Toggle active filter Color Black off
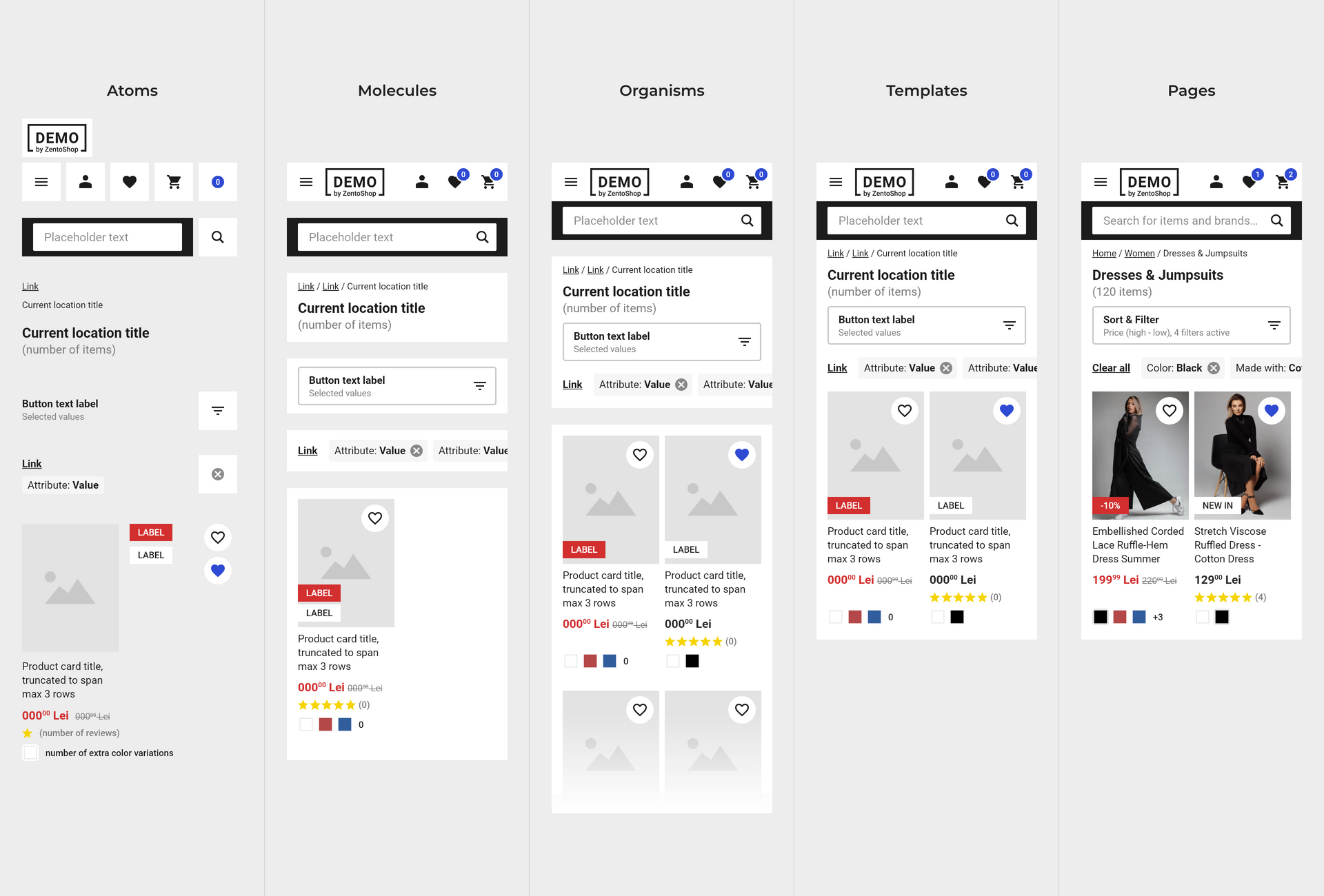The image size is (1324, 896). point(1213,367)
